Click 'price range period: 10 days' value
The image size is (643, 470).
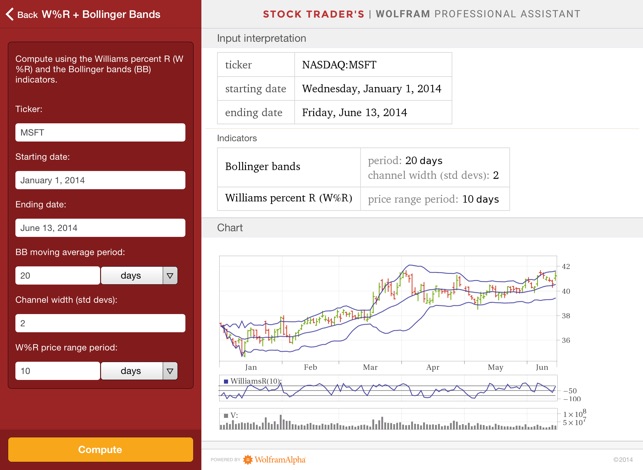coord(433,199)
